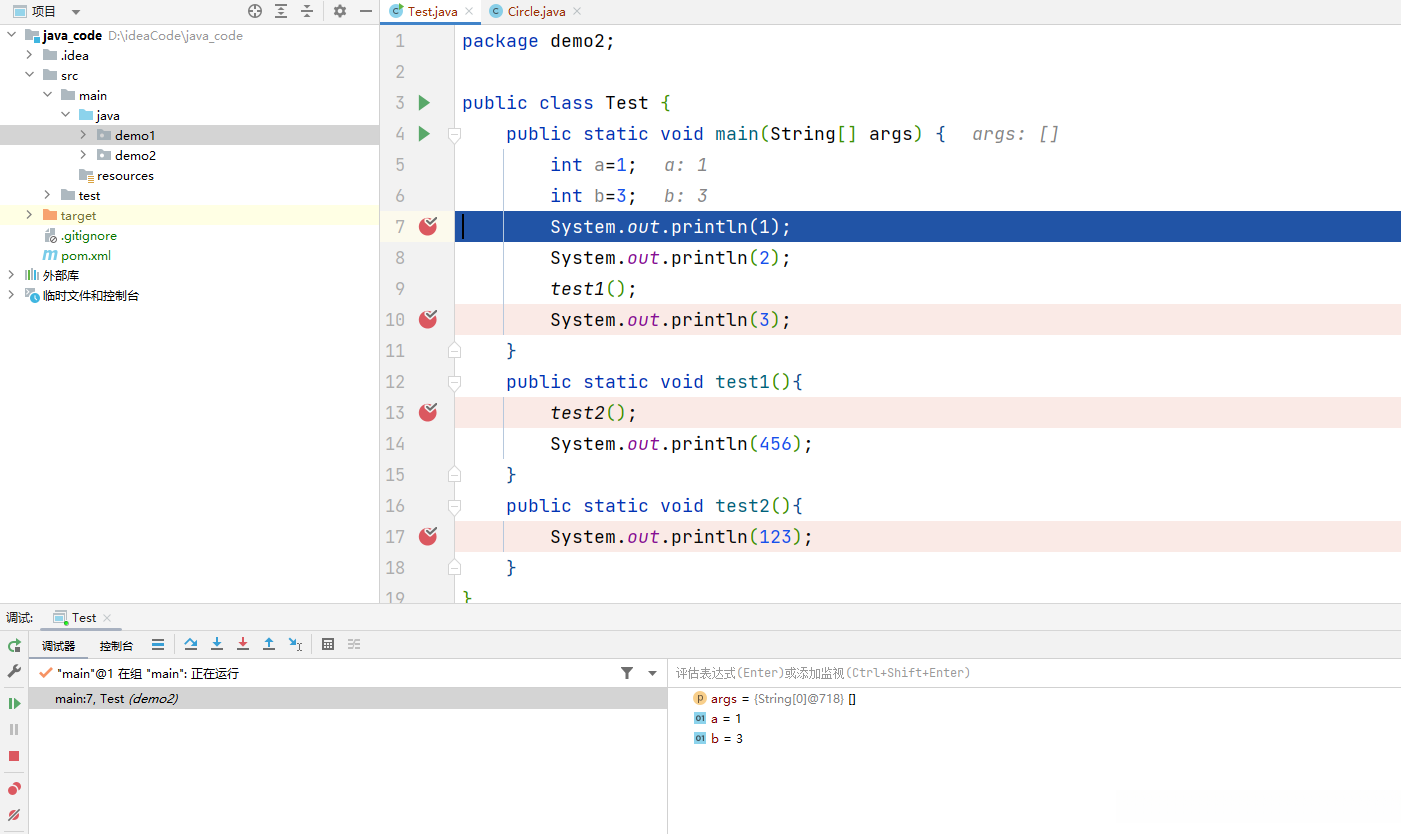Screen dimensions: 1401x834
Task: Resume program with the green play icon
Action: [14, 703]
